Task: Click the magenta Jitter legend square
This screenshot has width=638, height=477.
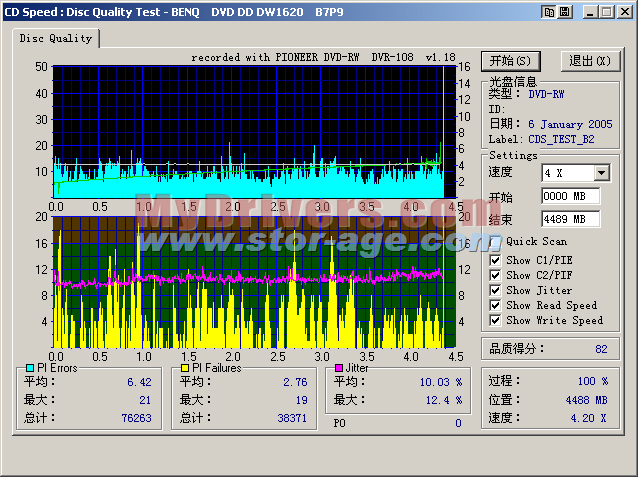Action: tap(339, 368)
